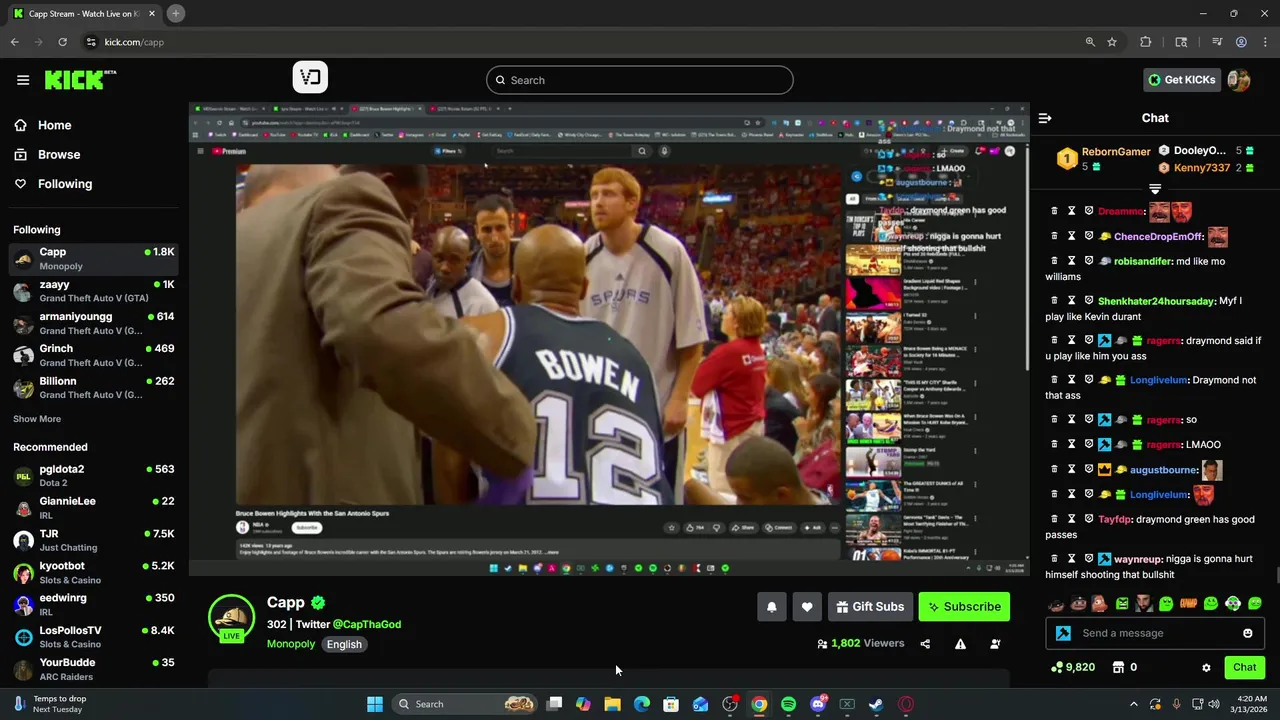Click the 9,820 channel points balance

coord(1073,667)
